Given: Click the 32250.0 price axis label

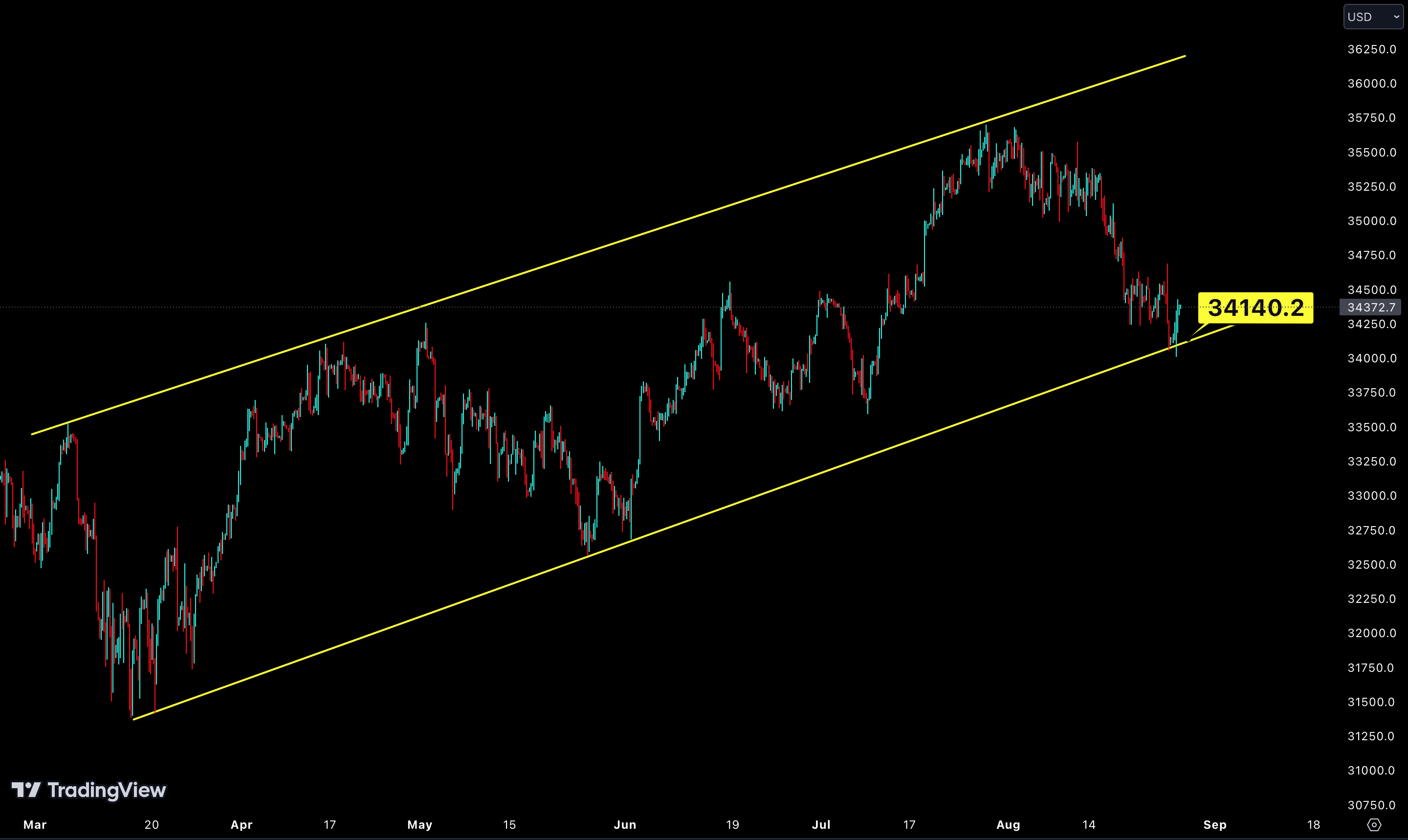Looking at the screenshot, I should click(1372, 599).
